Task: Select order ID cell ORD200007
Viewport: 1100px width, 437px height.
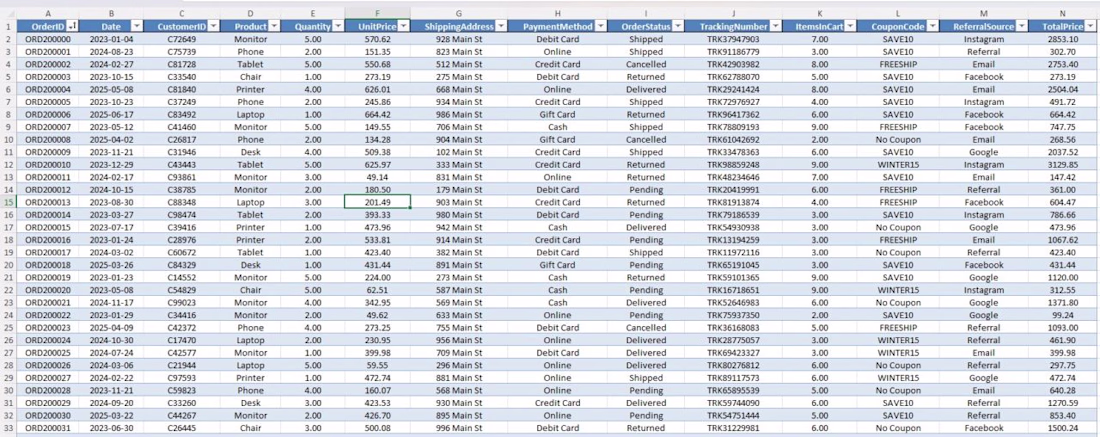Action: click(48, 127)
